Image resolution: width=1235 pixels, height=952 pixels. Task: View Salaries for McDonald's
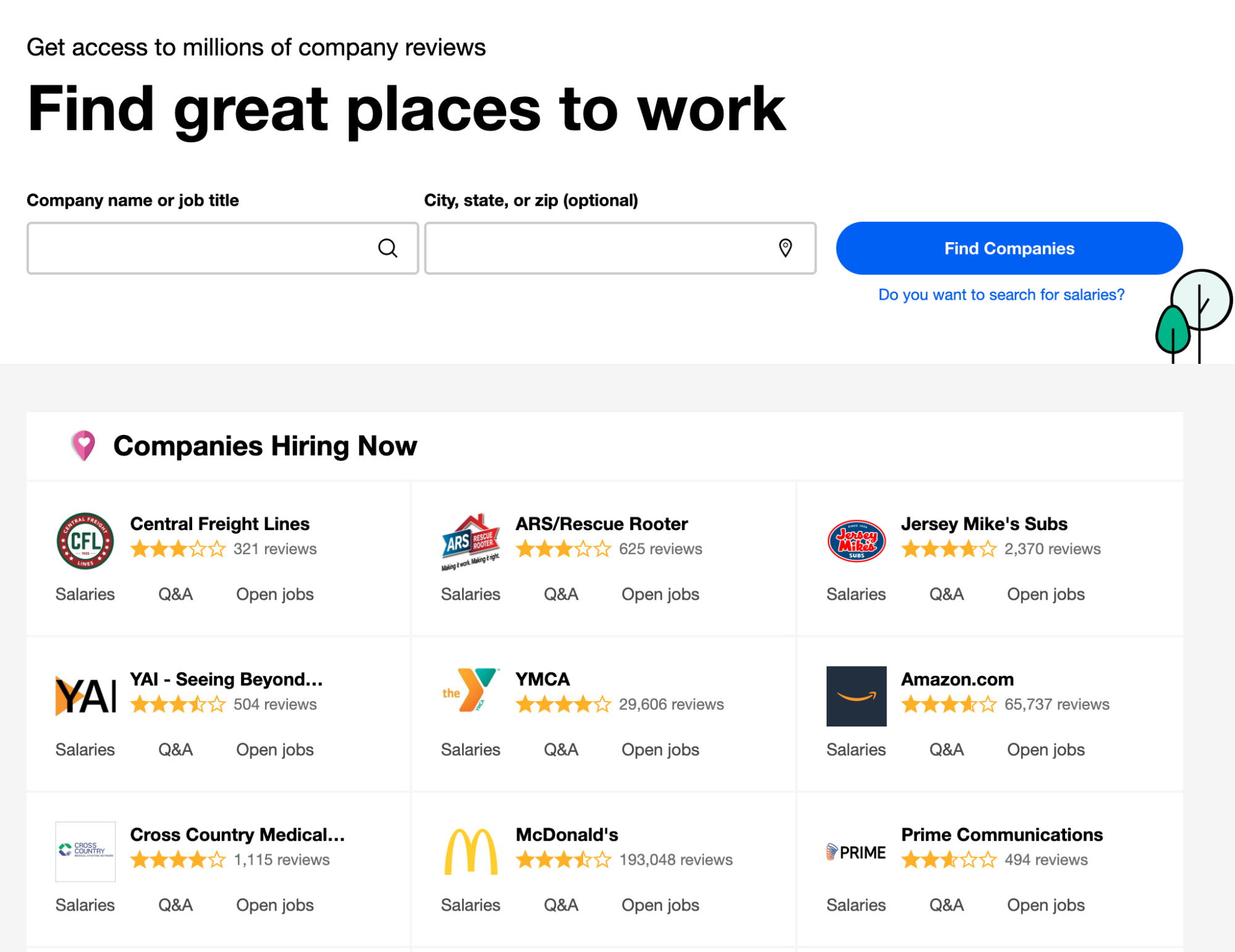tap(471, 905)
